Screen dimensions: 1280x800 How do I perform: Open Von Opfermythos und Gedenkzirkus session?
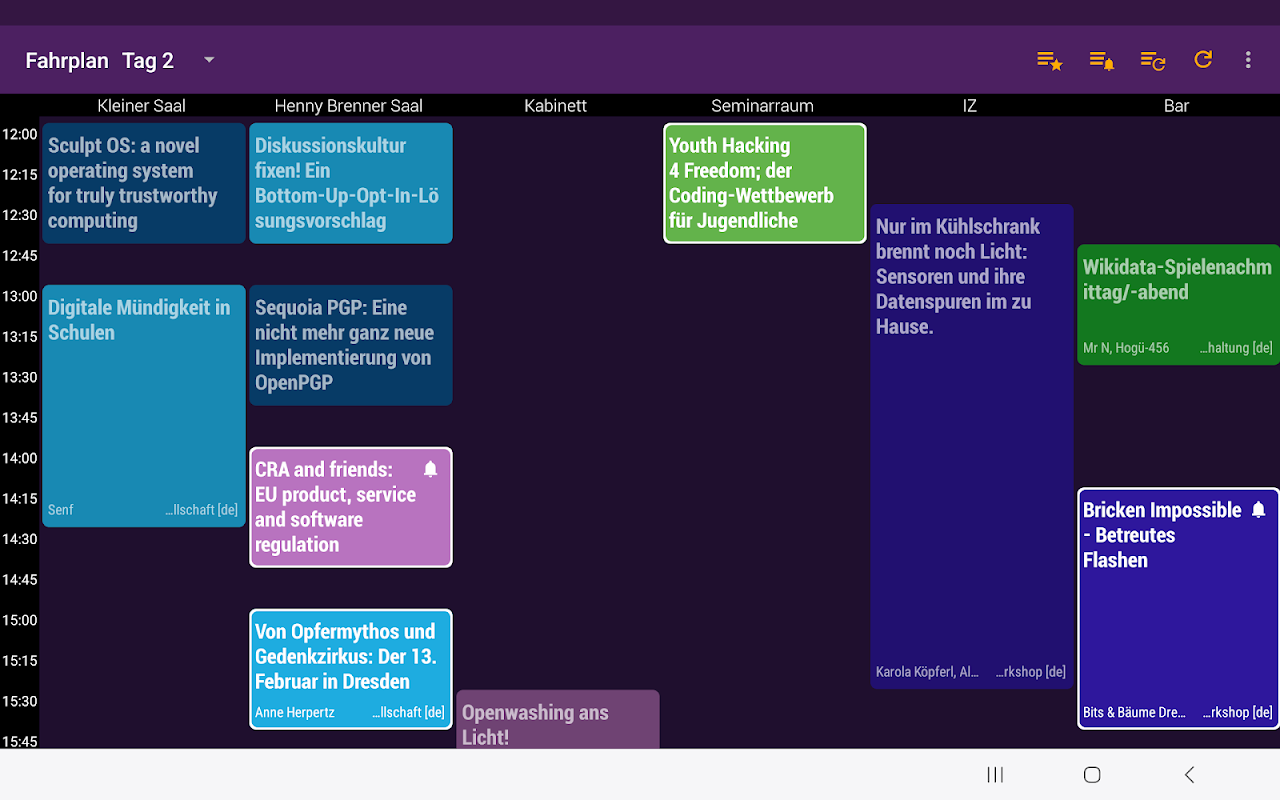[351, 669]
